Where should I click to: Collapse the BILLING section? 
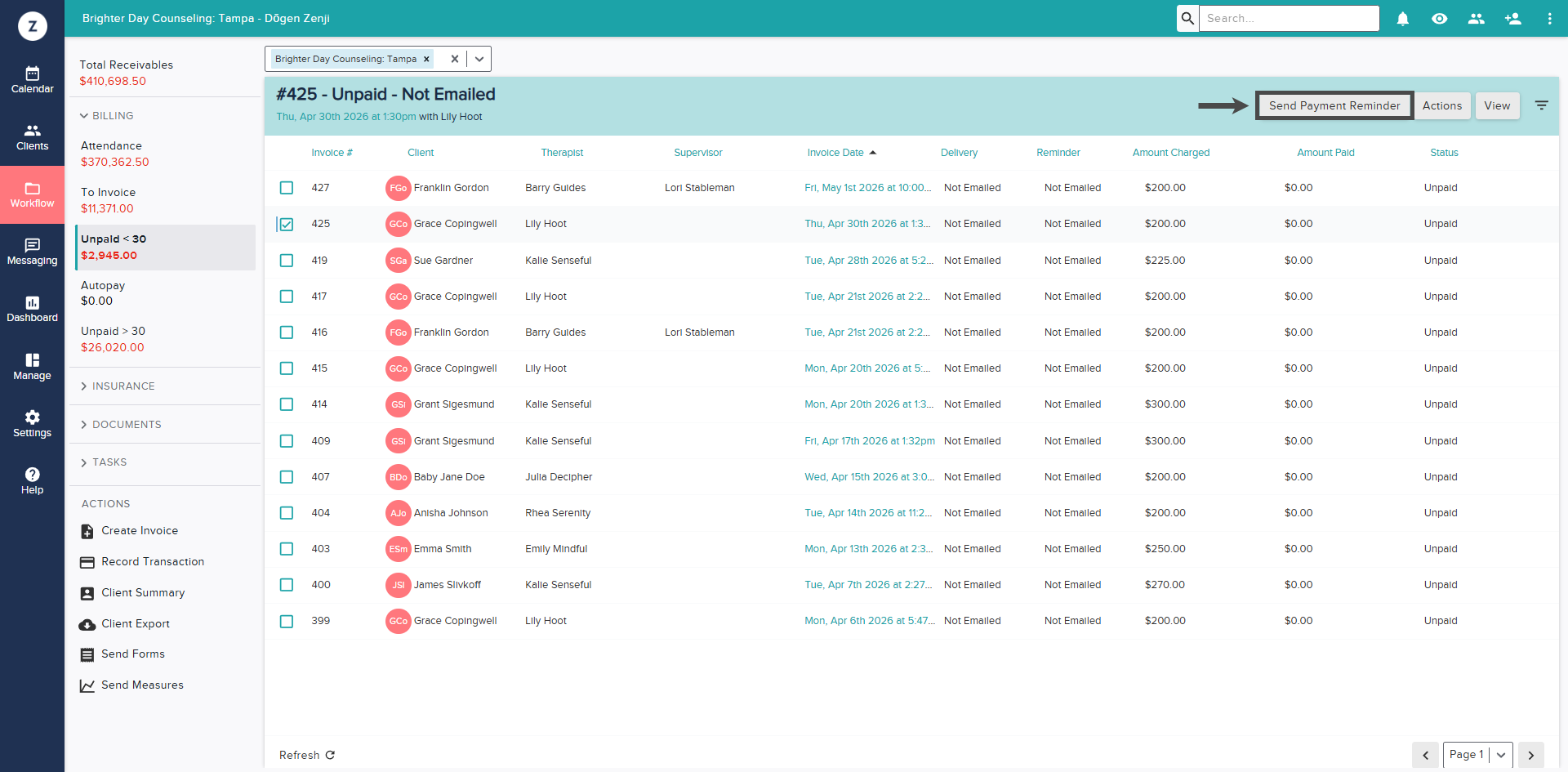(106, 116)
